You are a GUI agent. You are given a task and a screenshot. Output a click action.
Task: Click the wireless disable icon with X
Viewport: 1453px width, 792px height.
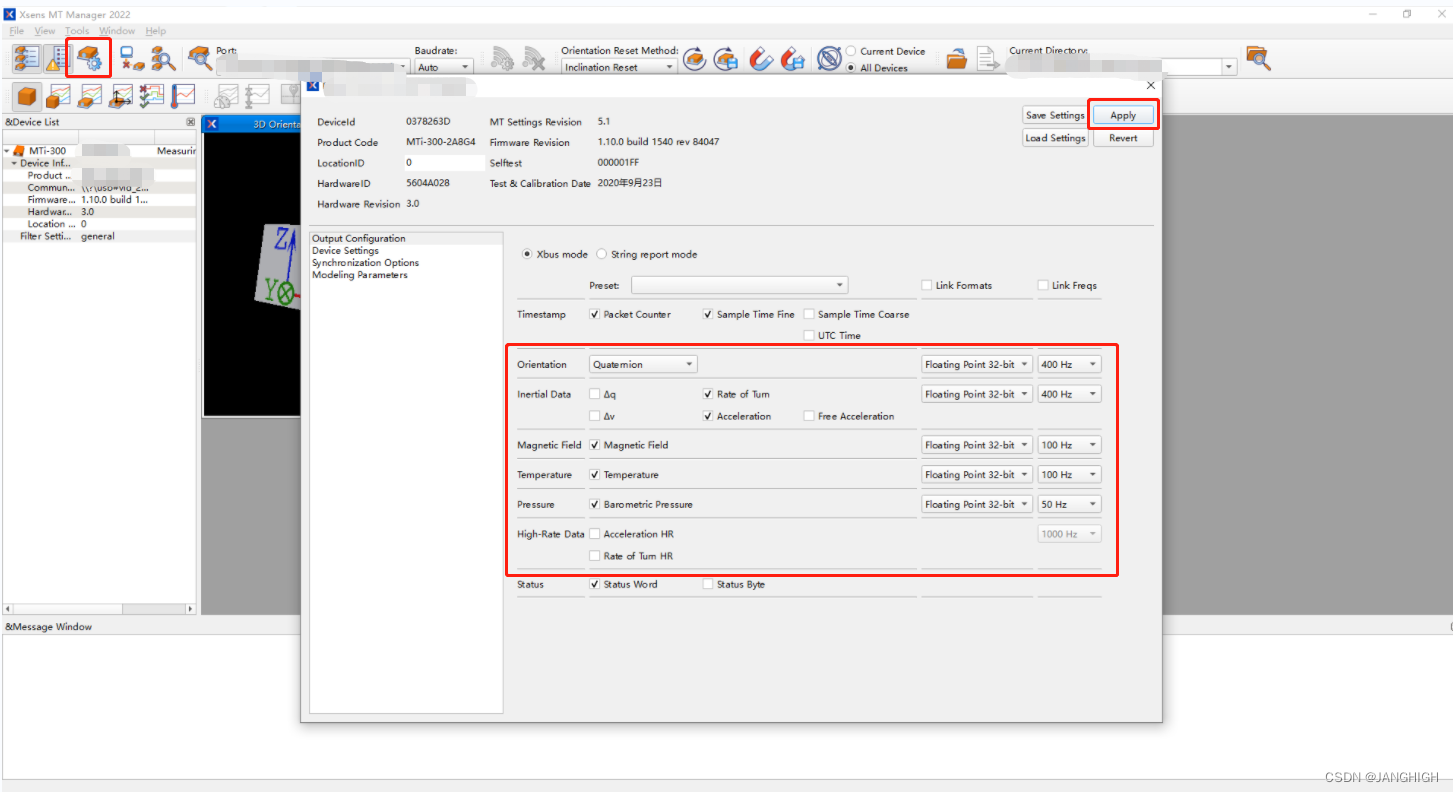[534, 59]
